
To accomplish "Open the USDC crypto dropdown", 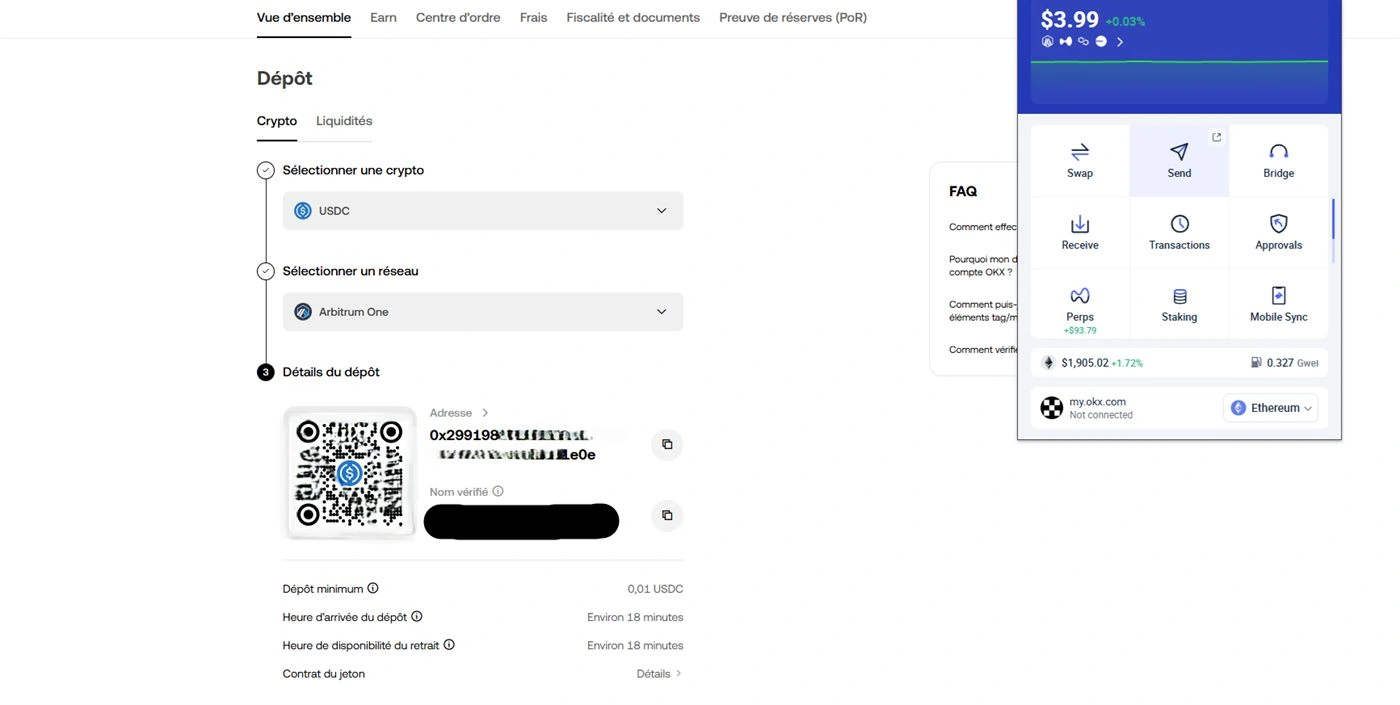I will click(x=483, y=211).
